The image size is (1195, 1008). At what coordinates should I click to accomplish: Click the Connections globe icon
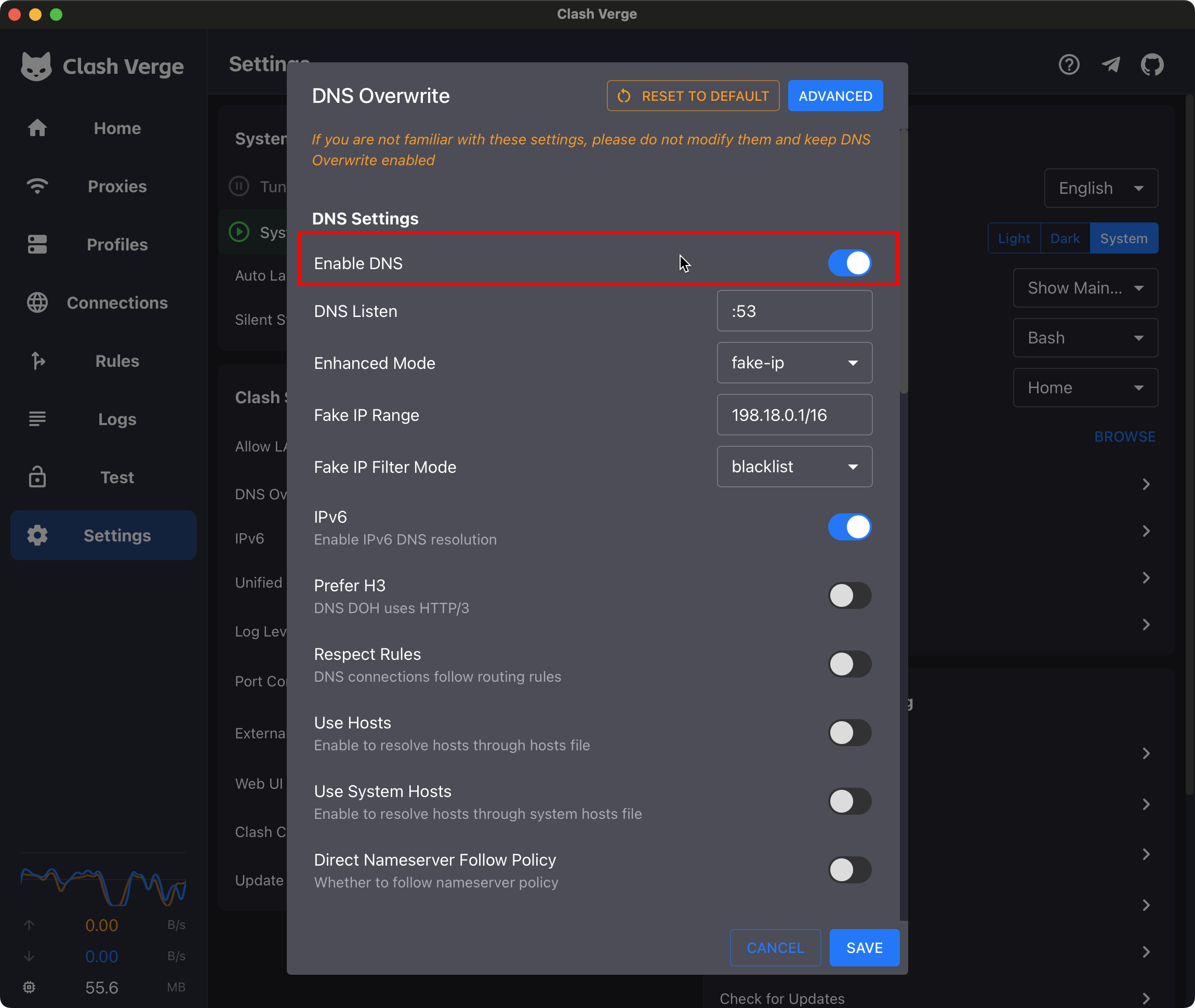point(37,303)
